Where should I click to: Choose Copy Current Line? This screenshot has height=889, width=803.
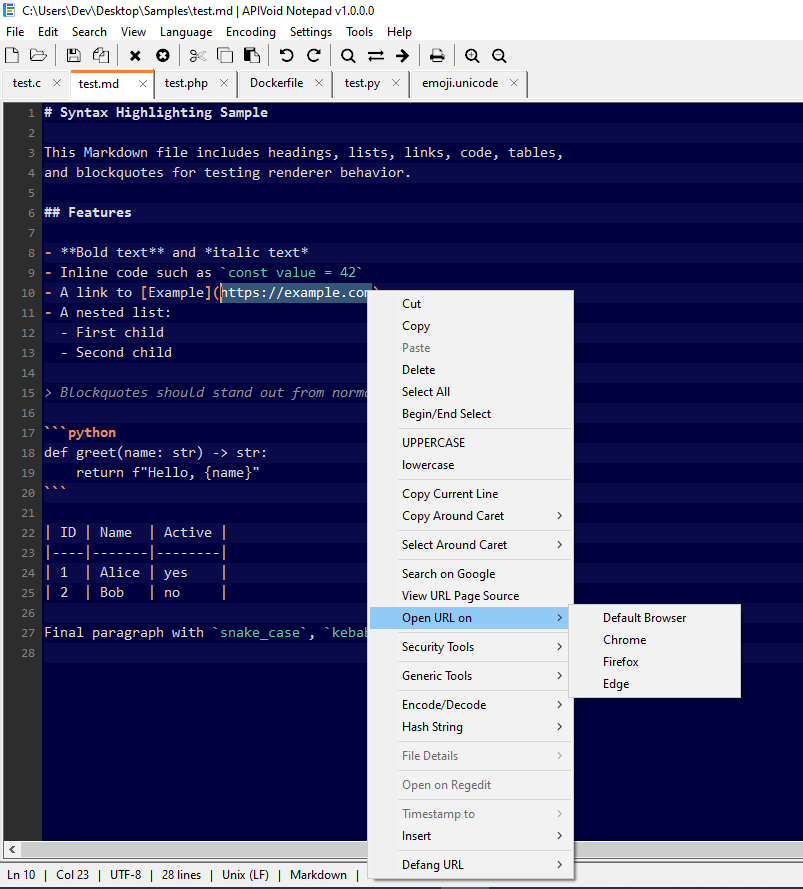pyautogui.click(x=471, y=494)
